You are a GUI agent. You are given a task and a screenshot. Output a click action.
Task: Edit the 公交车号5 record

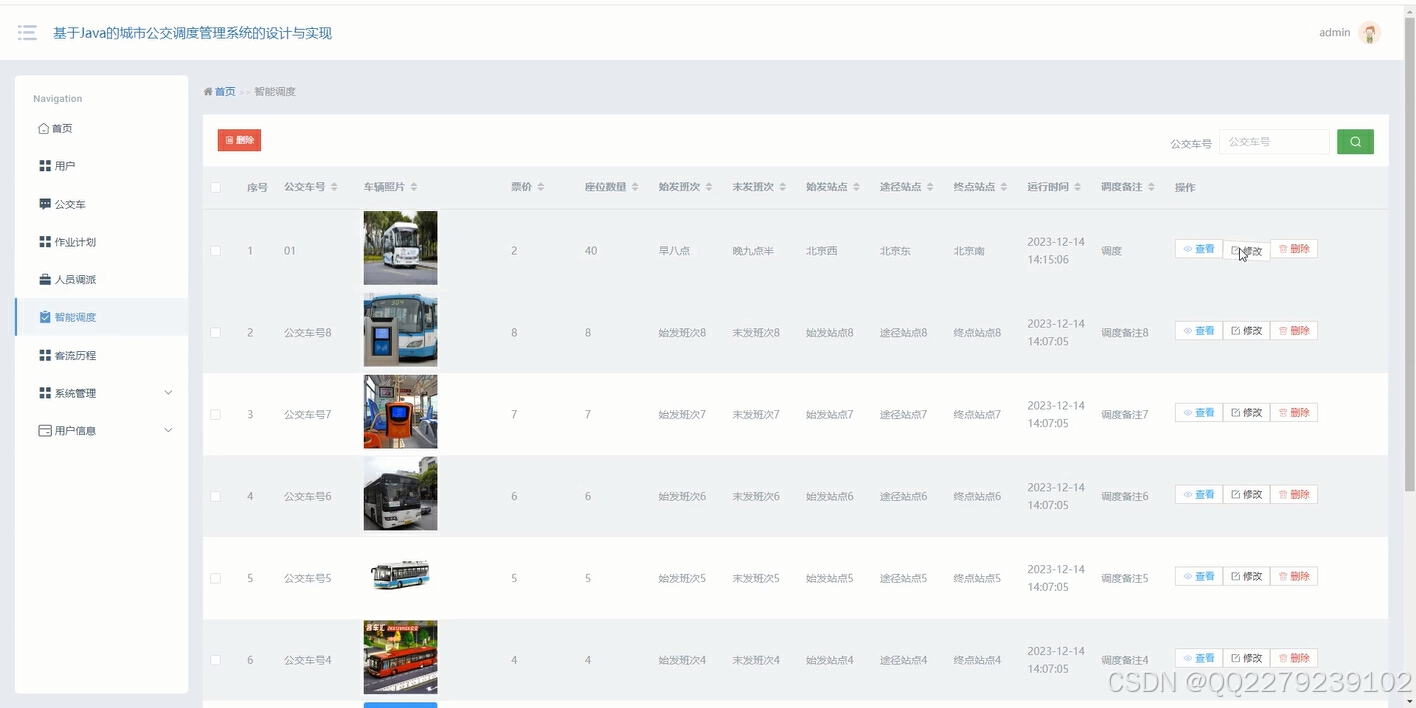pos(1246,577)
